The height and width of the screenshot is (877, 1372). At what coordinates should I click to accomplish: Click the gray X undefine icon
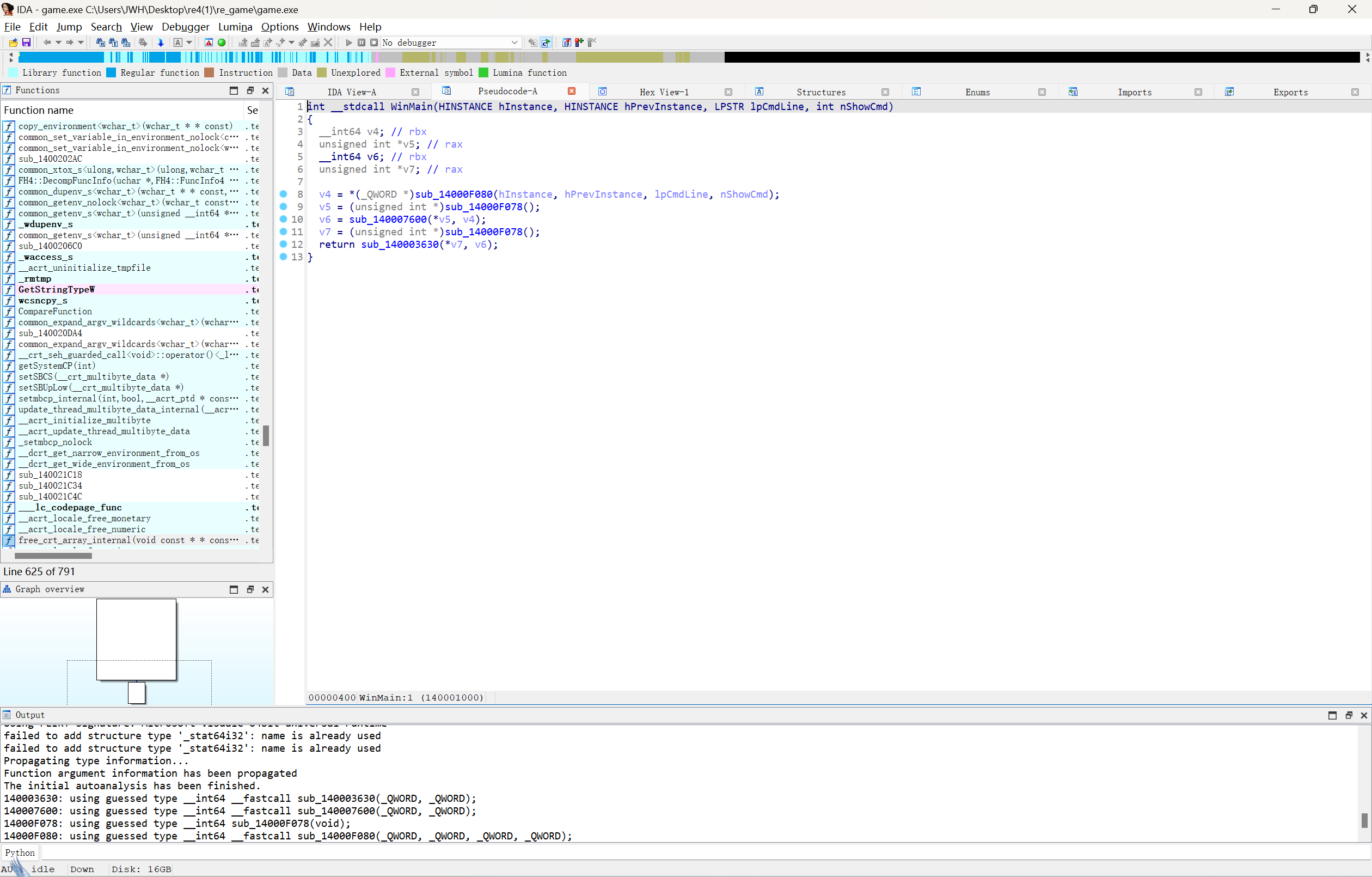click(x=328, y=42)
